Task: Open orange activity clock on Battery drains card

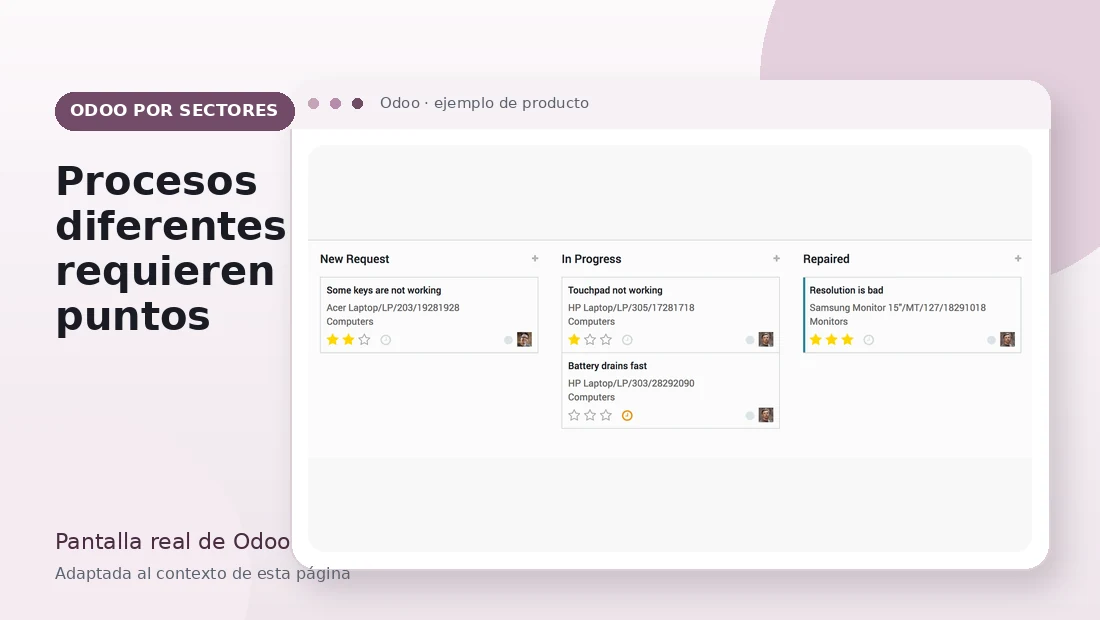Action: [x=627, y=415]
